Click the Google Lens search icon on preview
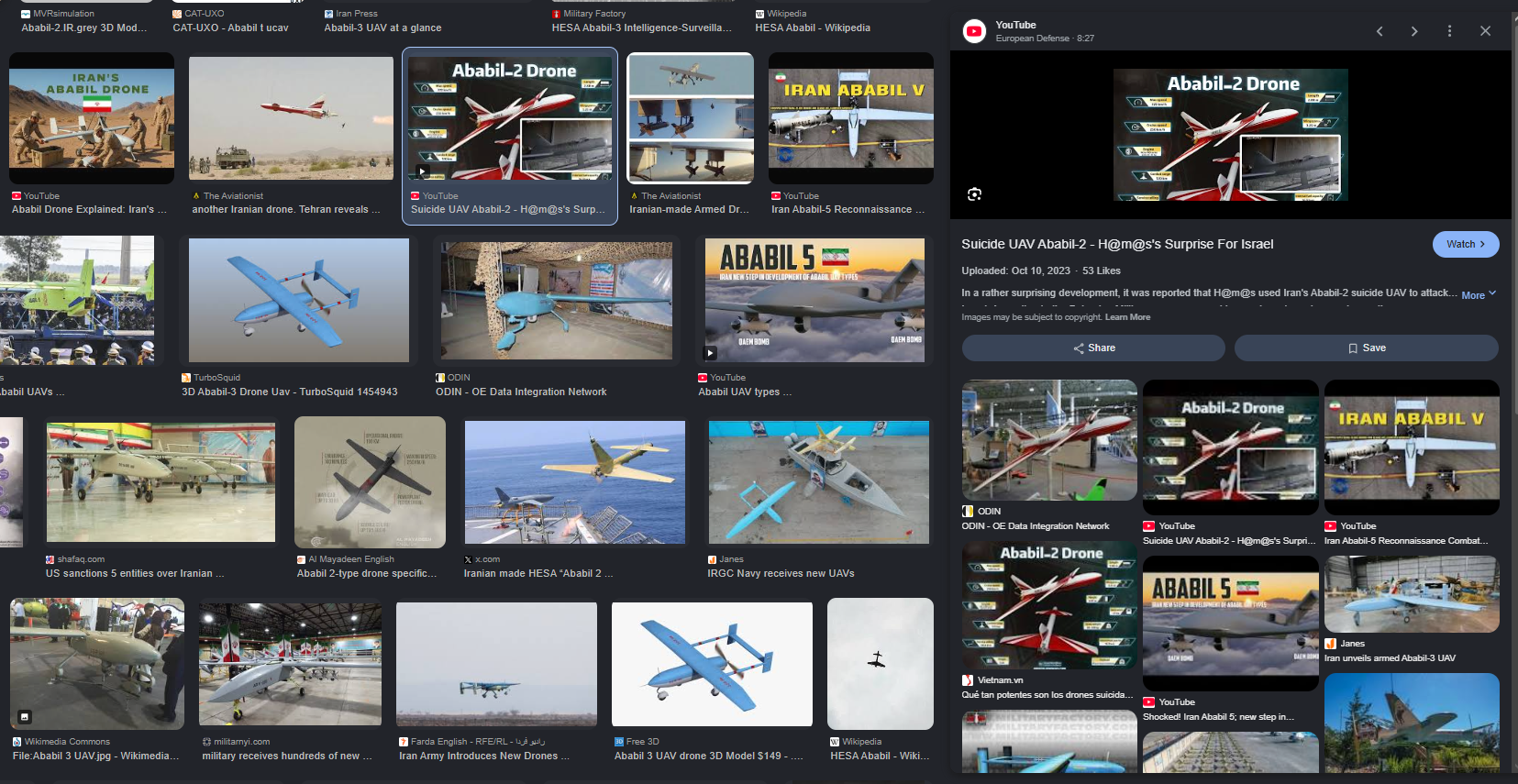 pyautogui.click(x=974, y=193)
